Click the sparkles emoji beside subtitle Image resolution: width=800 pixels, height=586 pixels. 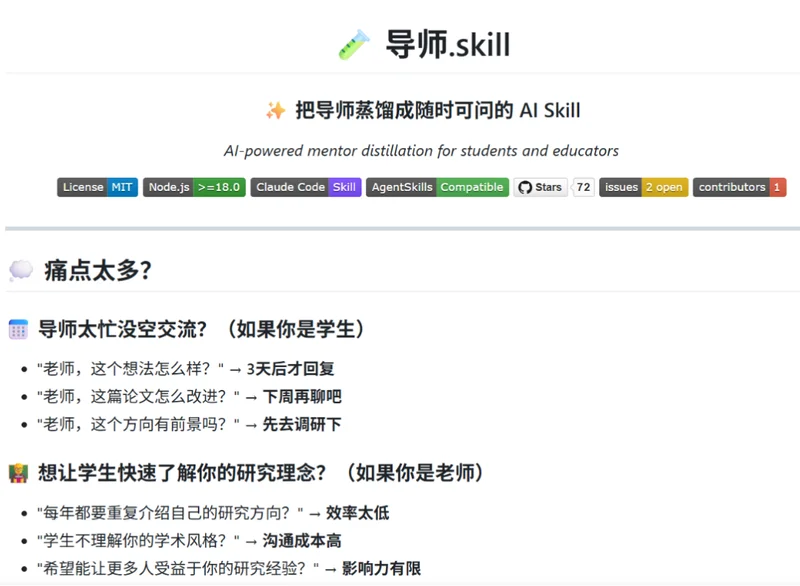click(275, 110)
